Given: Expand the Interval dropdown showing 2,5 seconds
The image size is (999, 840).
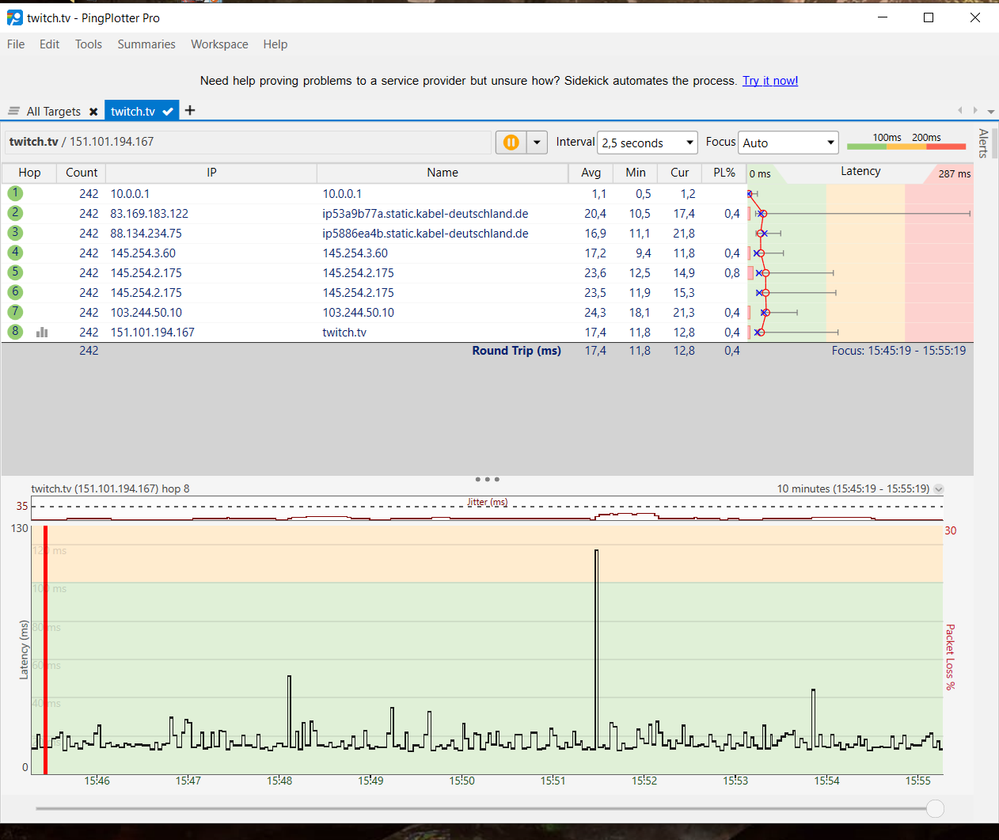Looking at the screenshot, I should coord(647,143).
